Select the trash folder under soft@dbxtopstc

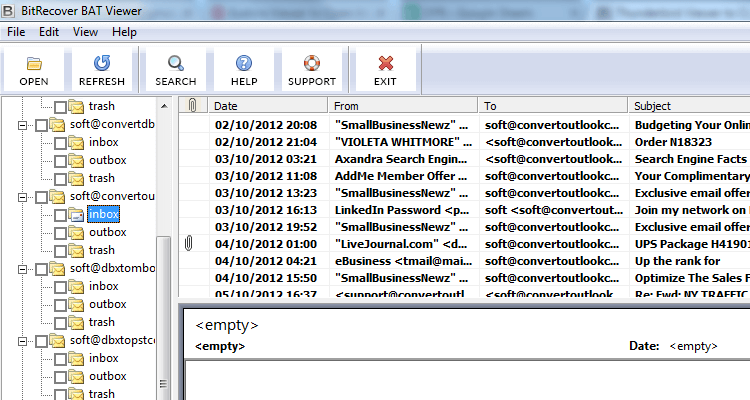[x=101, y=394]
